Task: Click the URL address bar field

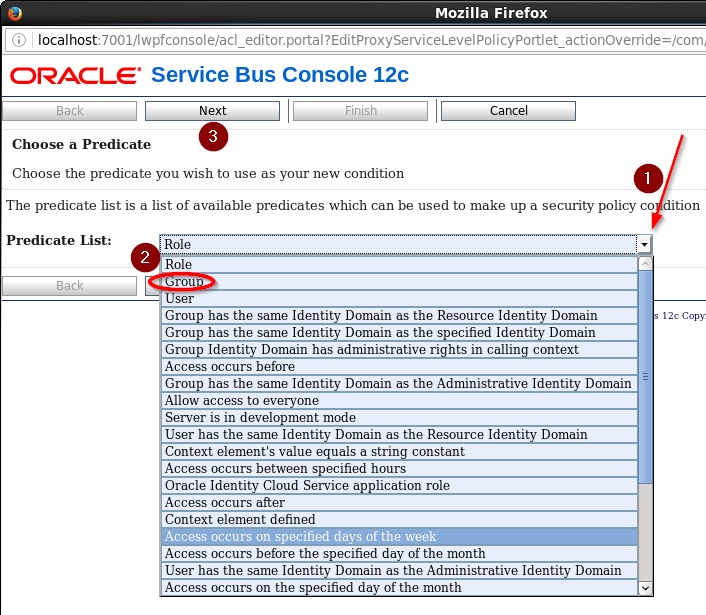Action: point(370,41)
